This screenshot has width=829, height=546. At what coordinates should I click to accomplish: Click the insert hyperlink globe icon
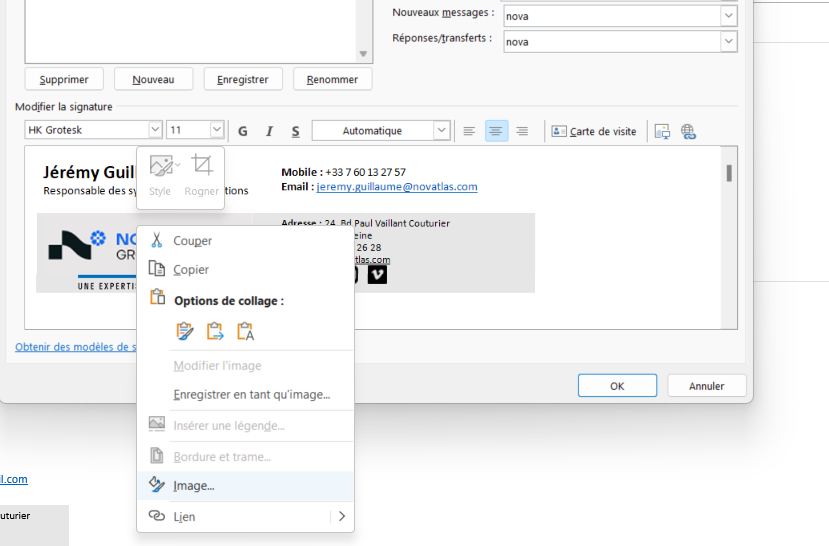[688, 131]
